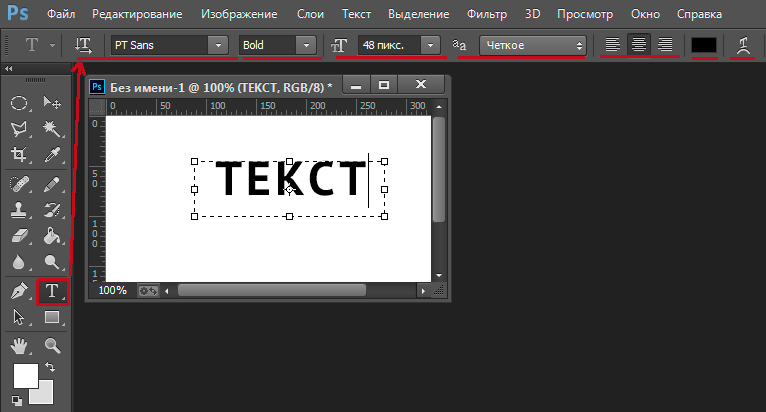The image size is (766, 412).
Task: Pick the Eyedropper tool
Action: 52,155
